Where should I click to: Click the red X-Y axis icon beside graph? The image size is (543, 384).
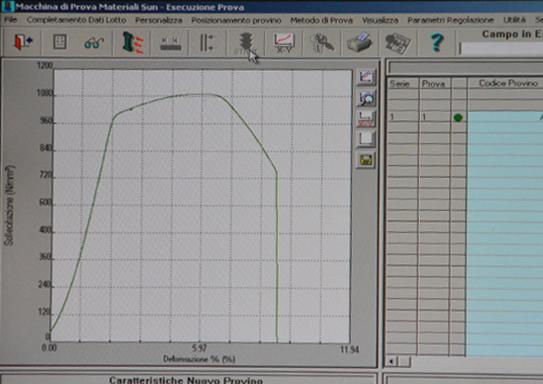pos(366,119)
